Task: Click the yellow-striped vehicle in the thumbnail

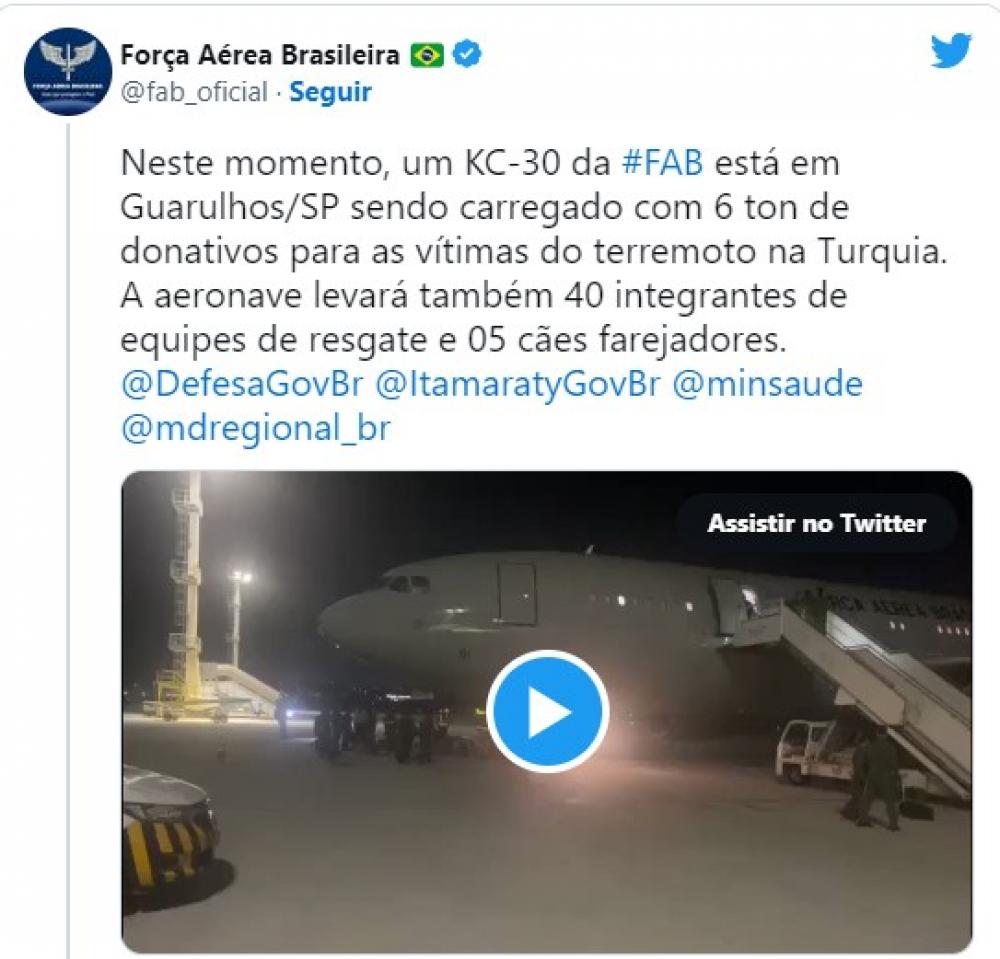Action: pyautogui.click(x=167, y=834)
